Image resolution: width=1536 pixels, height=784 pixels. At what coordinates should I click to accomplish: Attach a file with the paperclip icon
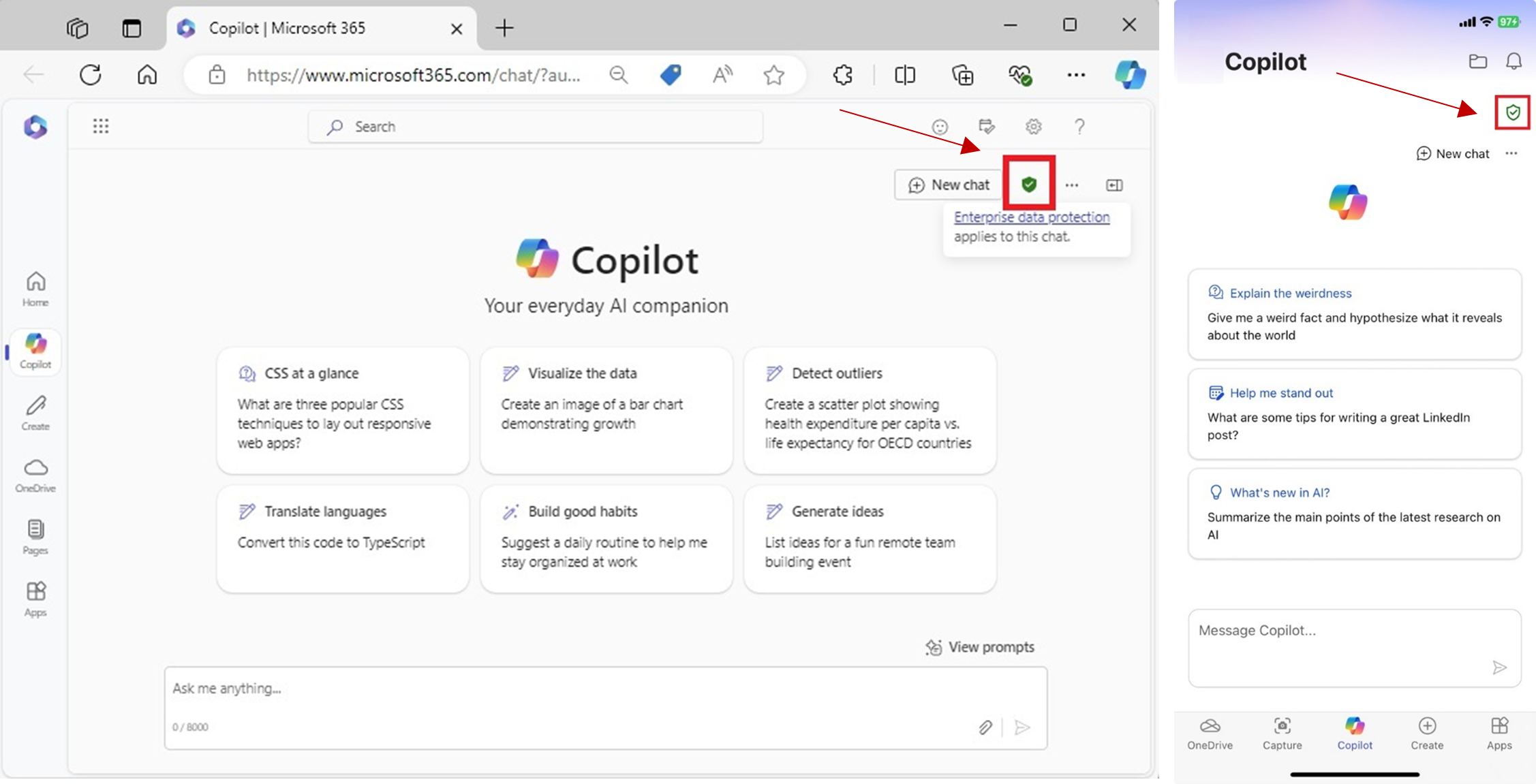[x=985, y=727]
